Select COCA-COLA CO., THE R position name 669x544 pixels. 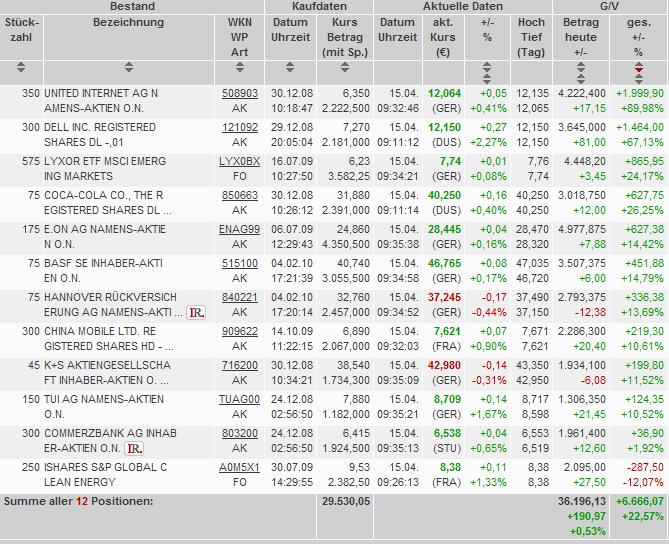(x=104, y=195)
